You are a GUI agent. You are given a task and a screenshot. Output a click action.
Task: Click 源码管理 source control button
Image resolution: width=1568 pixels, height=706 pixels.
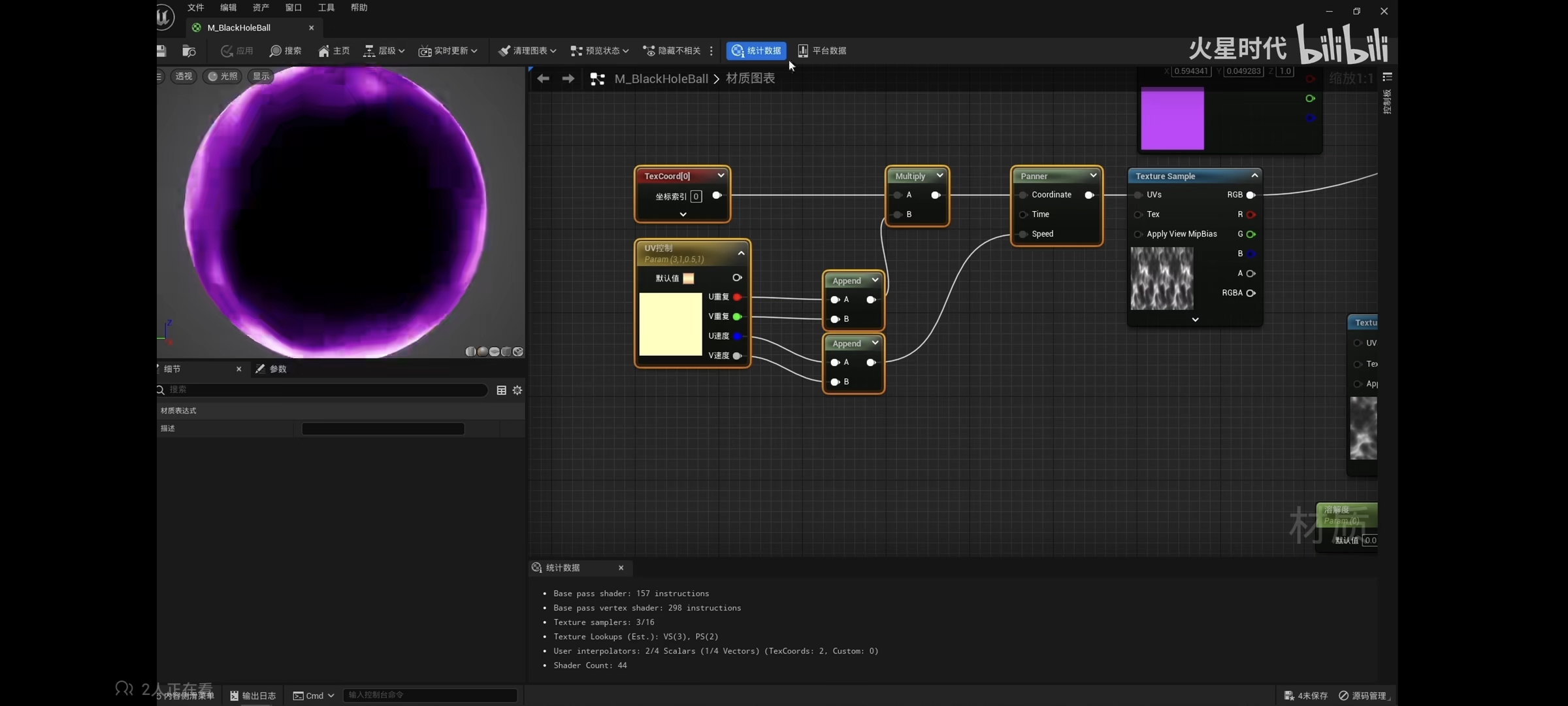click(1363, 696)
